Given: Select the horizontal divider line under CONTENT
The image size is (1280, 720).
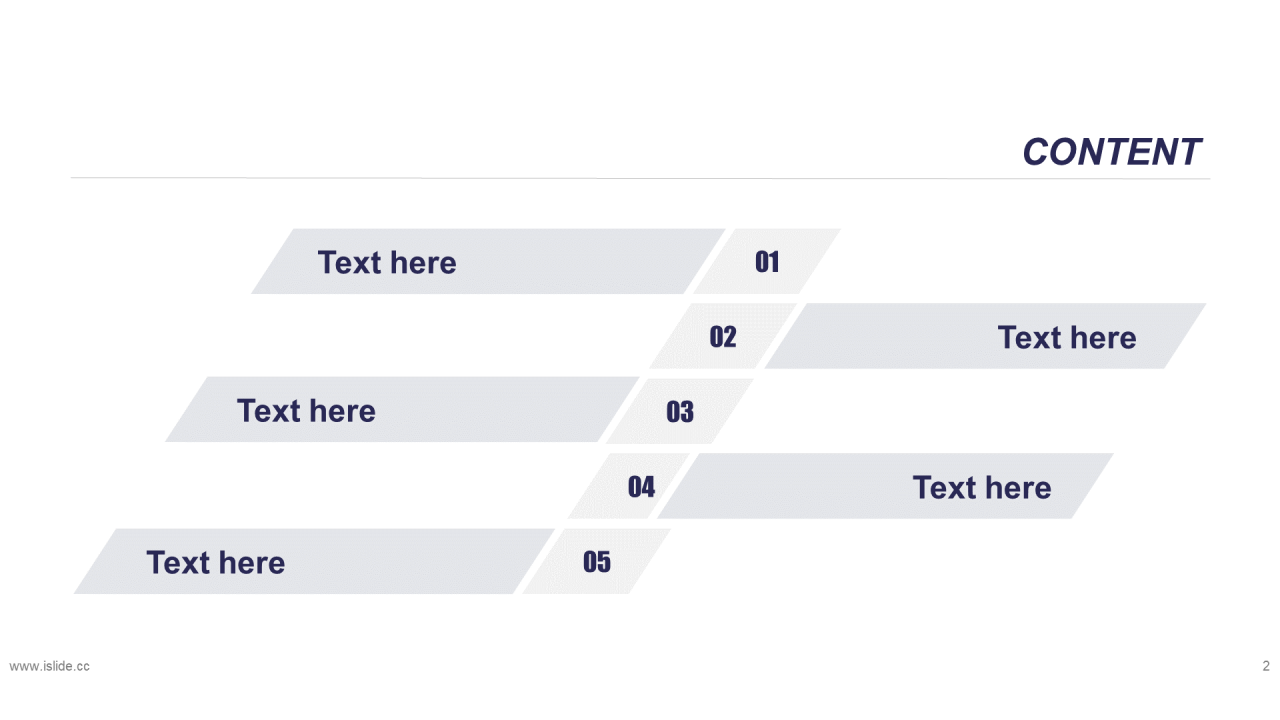Looking at the screenshot, I should (640, 179).
